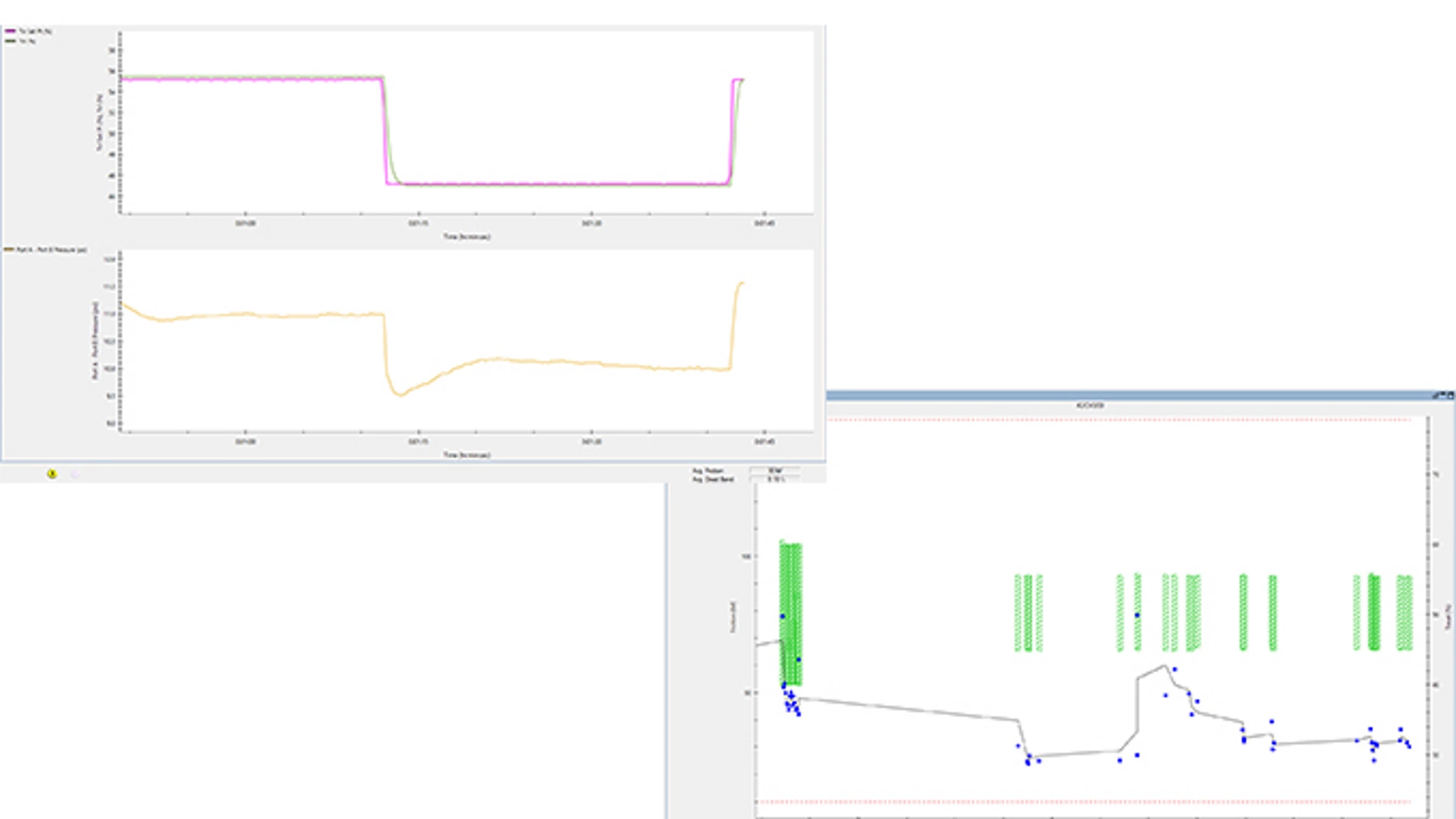This screenshot has width=1456, height=819.
Task: Click the Time axis label under pressure chart
Action: [x=466, y=455]
